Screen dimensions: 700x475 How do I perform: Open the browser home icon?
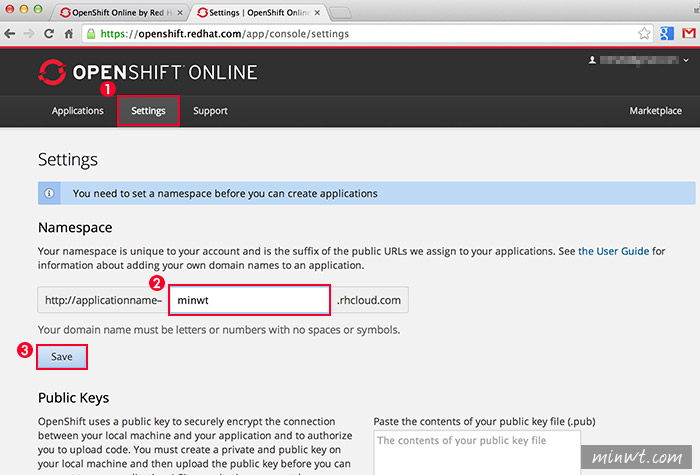(x=69, y=33)
